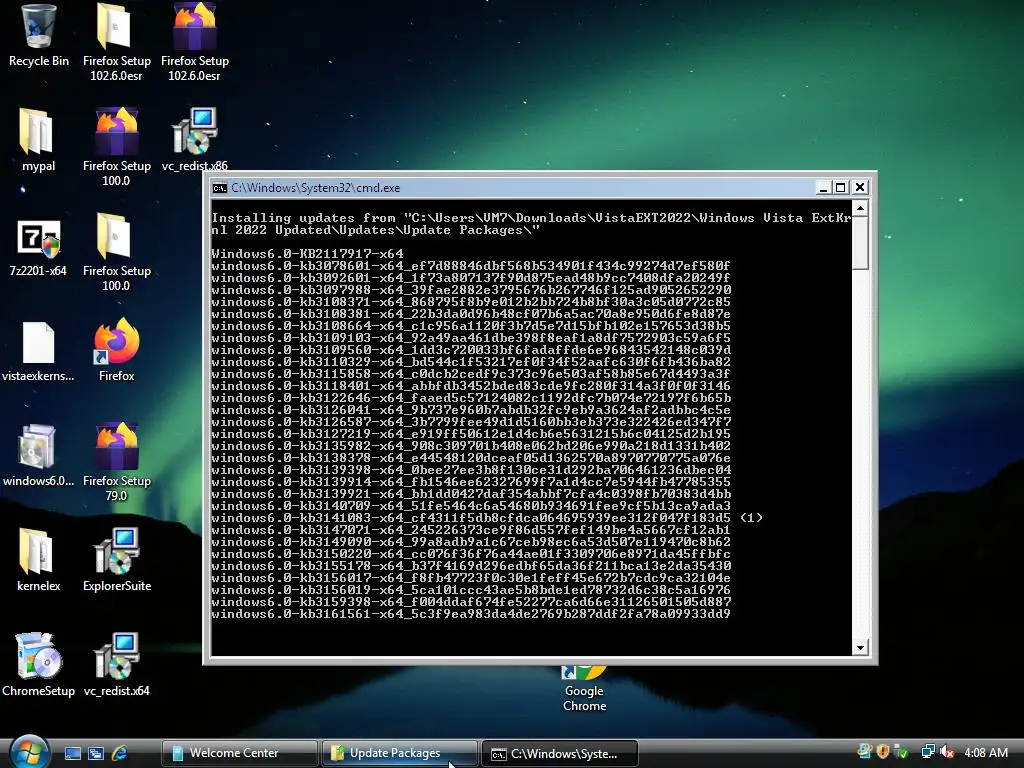Switch to the Welcome Center taskbar button
Image resolution: width=1024 pixels, height=768 pixels.
point(240,753)
